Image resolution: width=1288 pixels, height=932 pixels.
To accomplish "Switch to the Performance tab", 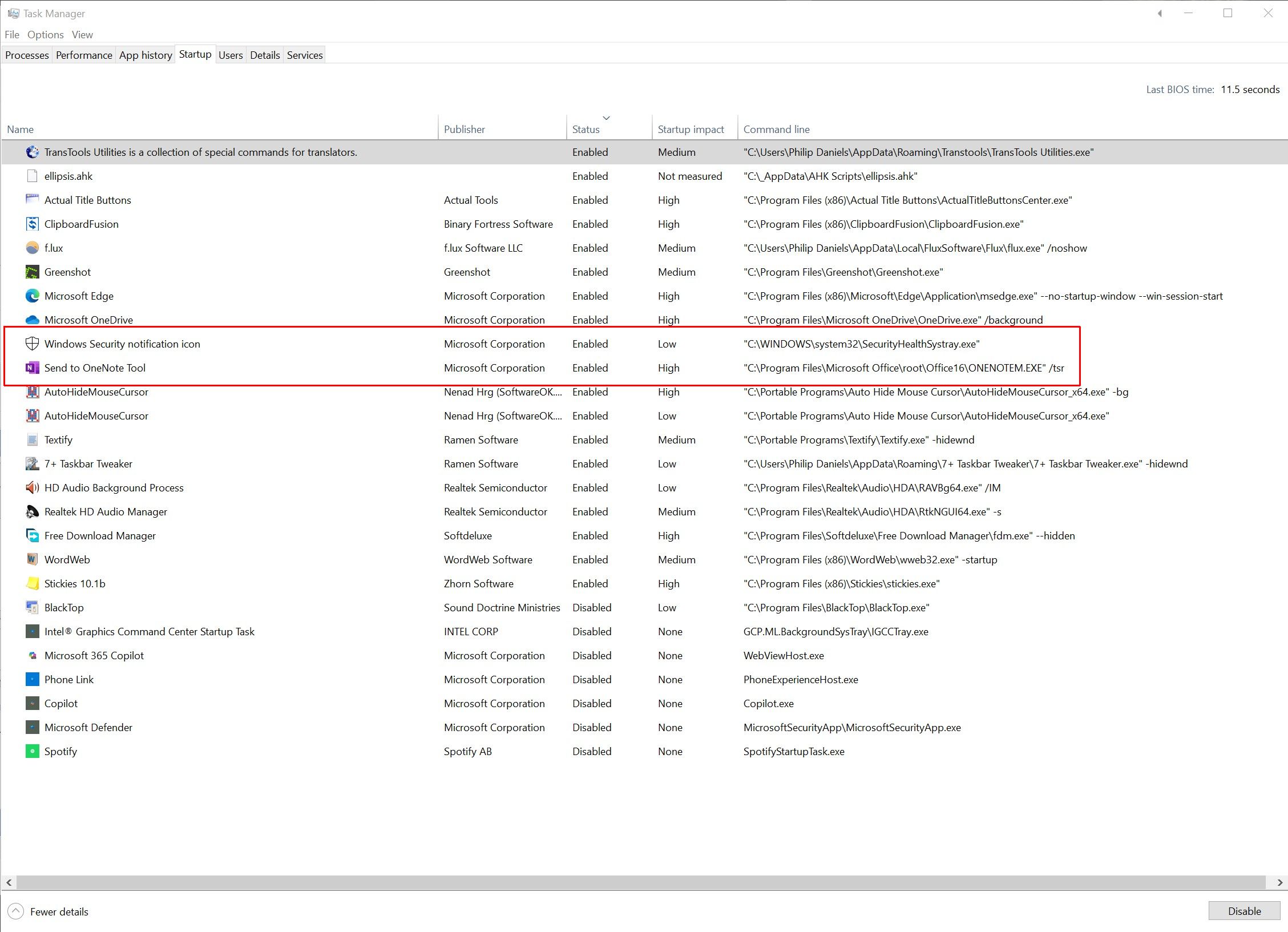I will pos(84,55).
